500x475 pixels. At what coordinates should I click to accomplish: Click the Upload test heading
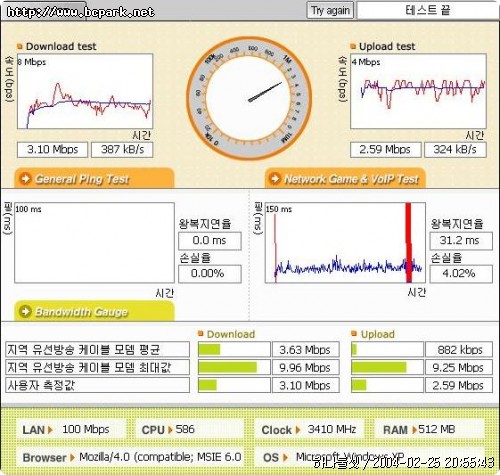387,46
